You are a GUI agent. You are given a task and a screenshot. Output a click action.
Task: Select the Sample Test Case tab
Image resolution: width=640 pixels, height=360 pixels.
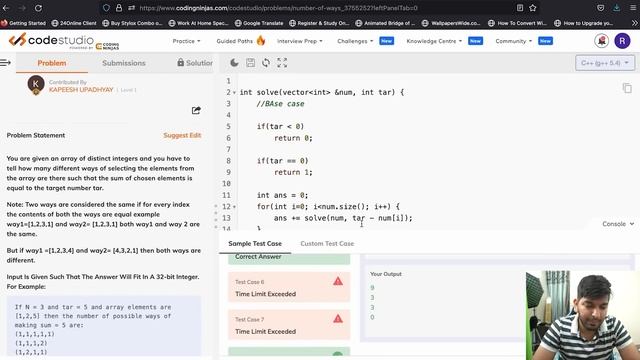[x=255, y=243]
